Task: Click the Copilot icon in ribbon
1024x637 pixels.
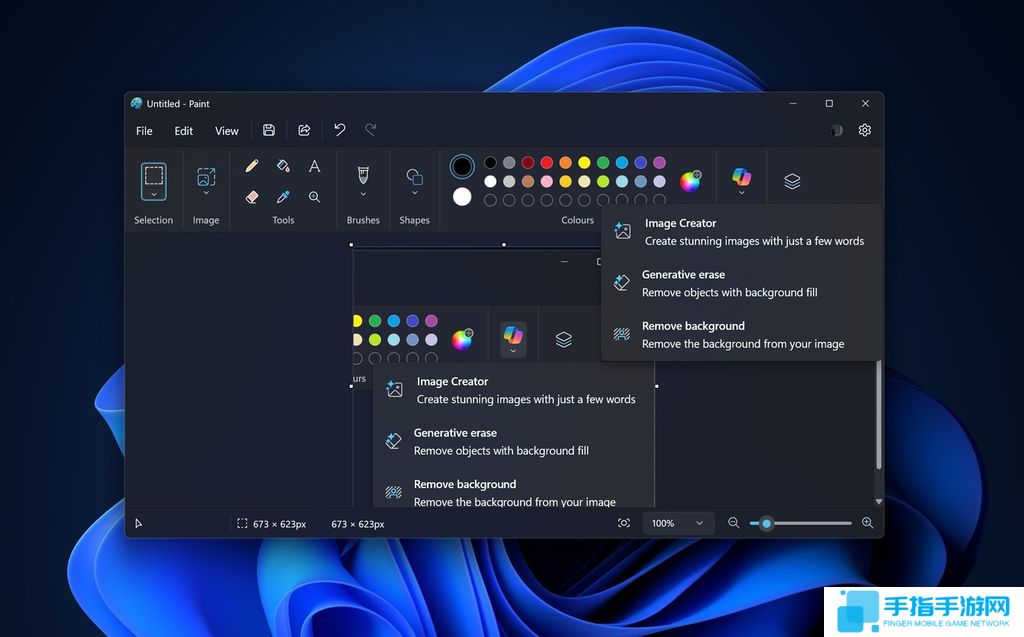Action: click(x=741, y=176)
